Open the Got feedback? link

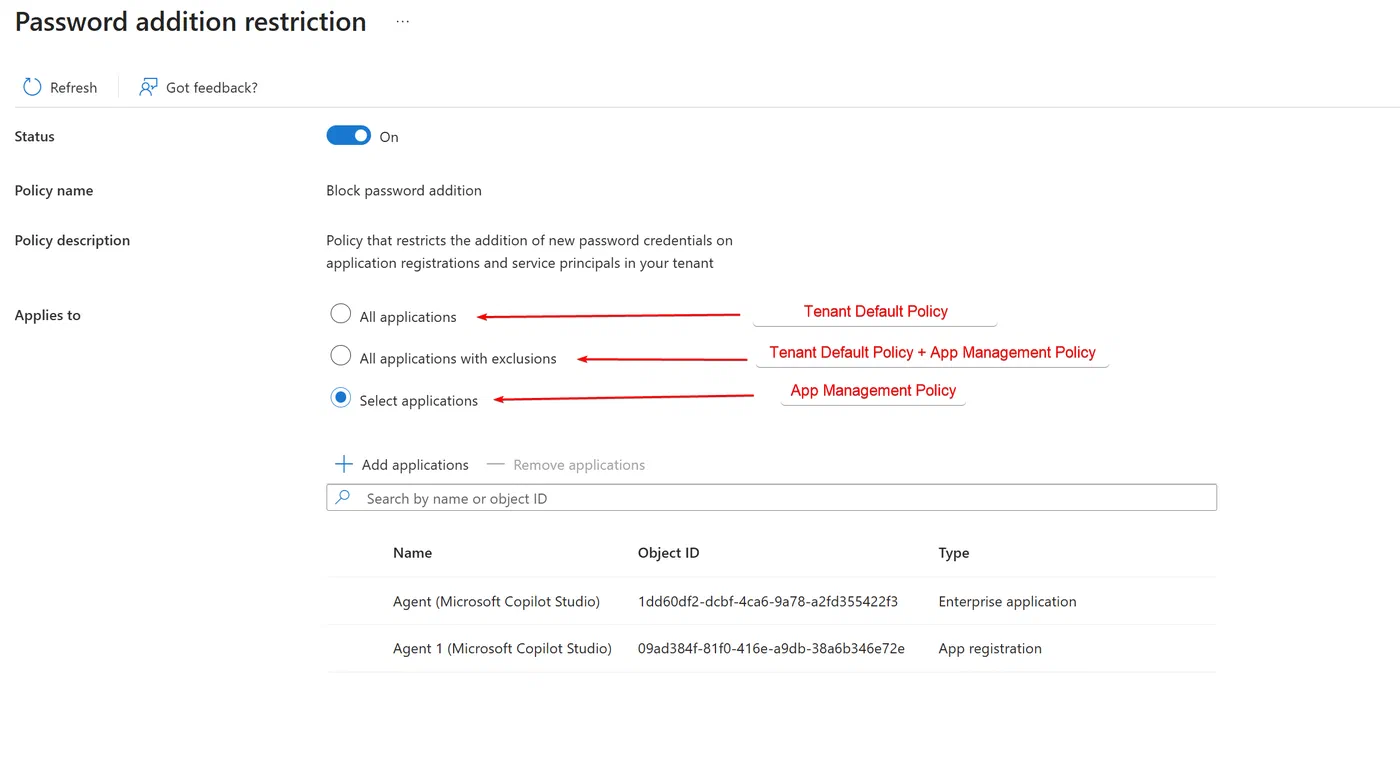click(212, 88)
